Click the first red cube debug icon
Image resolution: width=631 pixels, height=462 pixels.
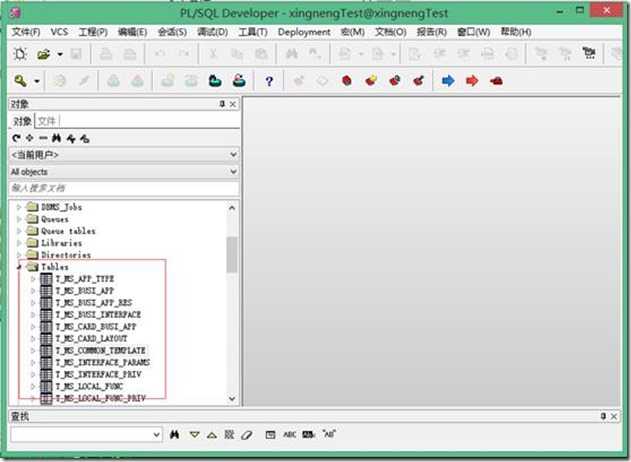tap(346, 81)
